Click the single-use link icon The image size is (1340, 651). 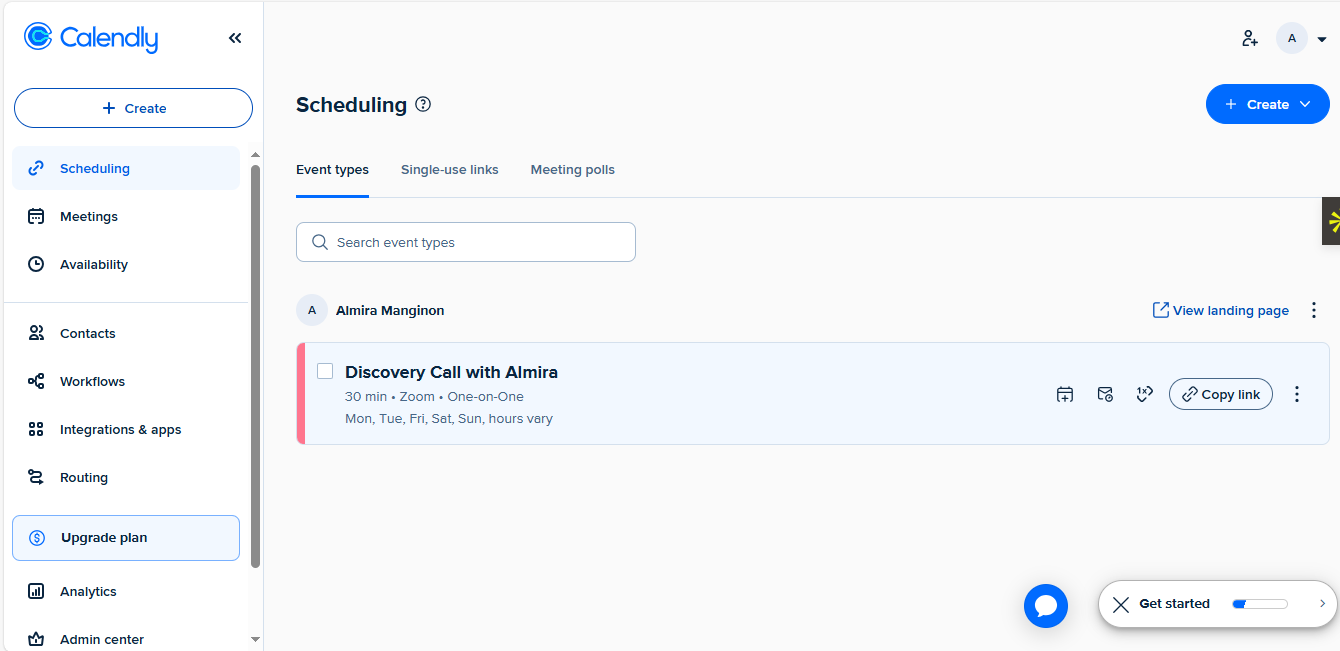click(1145, 394)
